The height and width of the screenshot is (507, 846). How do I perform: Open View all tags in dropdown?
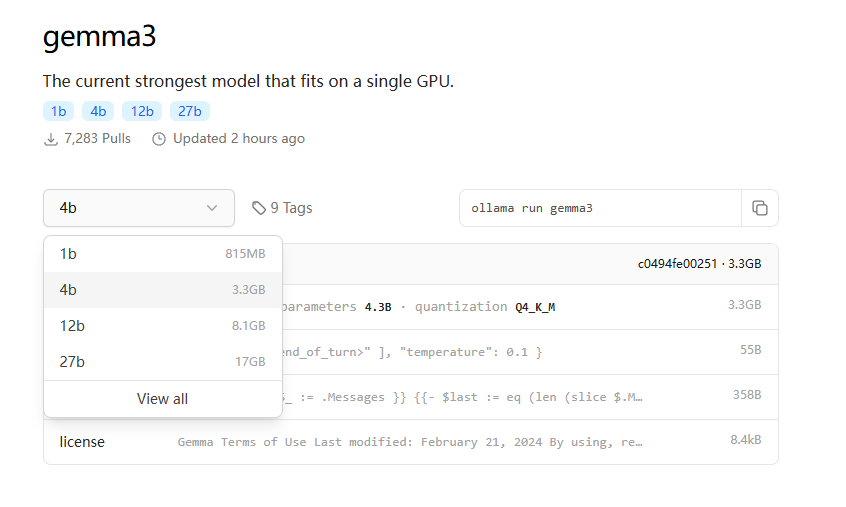click(x=162, y=399)
